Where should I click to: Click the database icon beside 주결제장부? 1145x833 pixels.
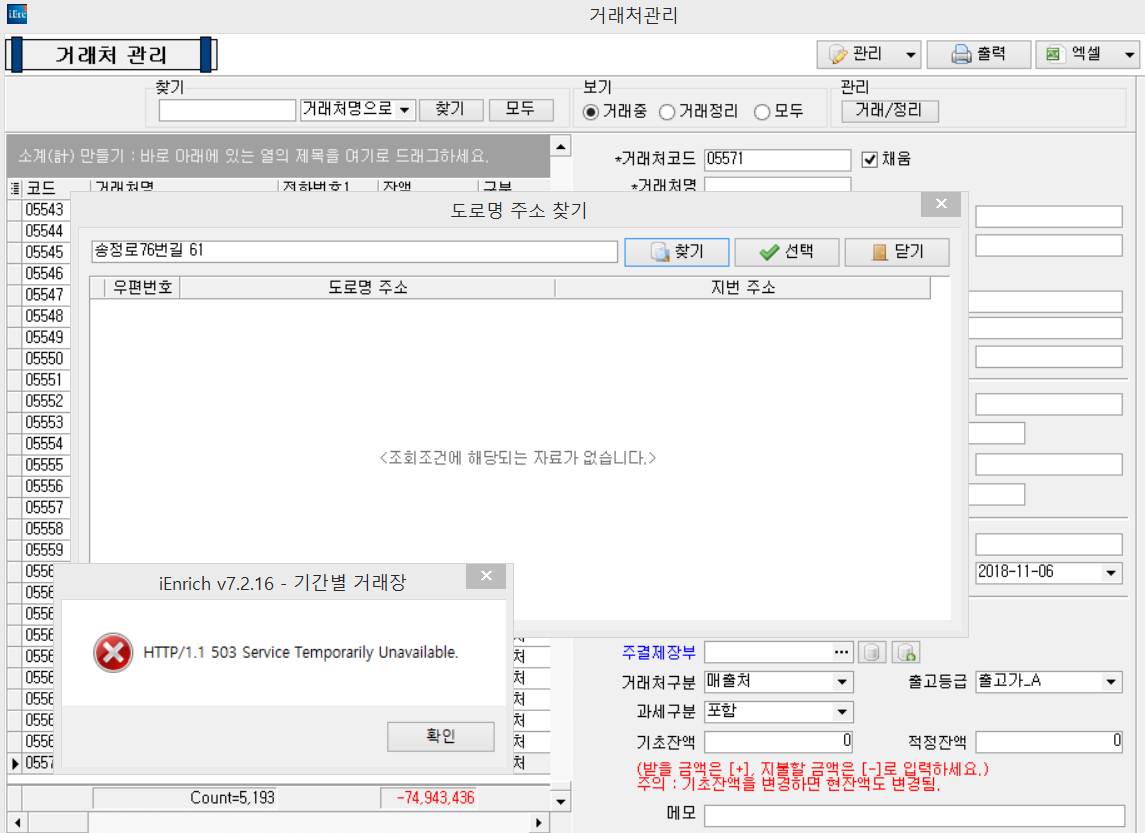[x=872, y=653]
